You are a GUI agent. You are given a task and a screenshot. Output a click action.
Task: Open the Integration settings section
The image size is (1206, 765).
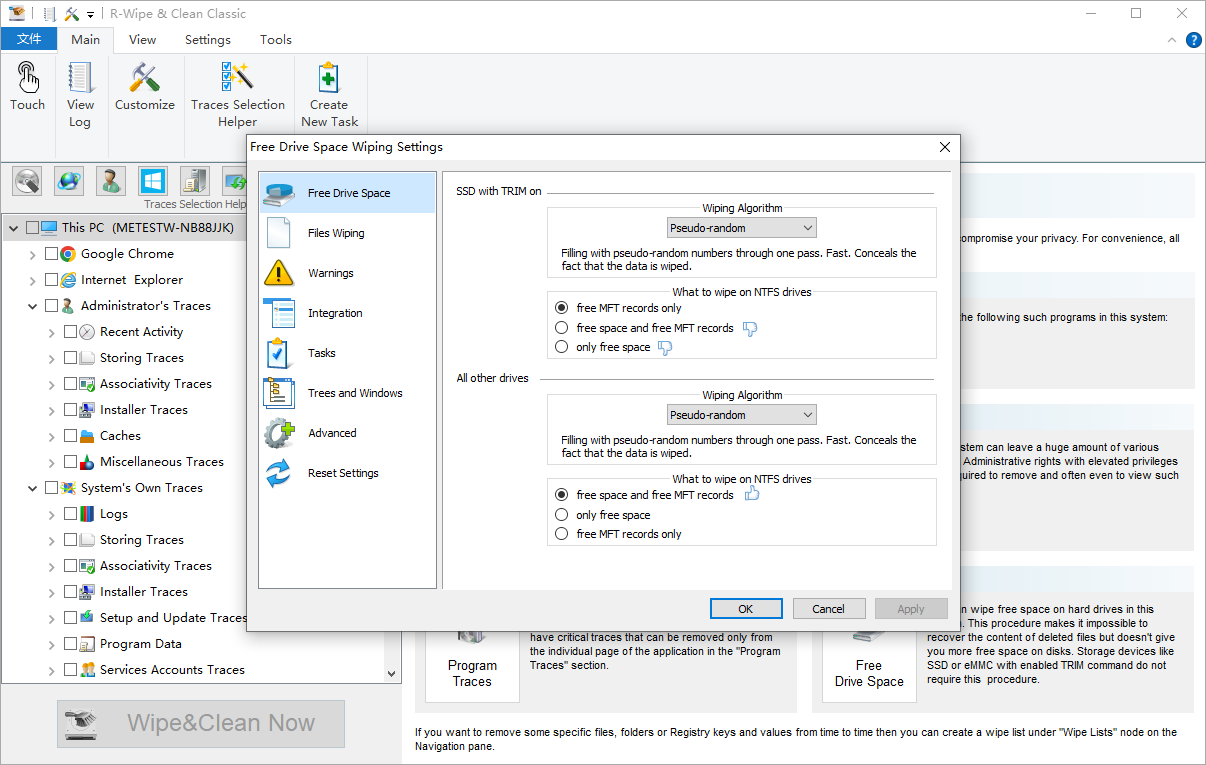(x=335, y=313)
